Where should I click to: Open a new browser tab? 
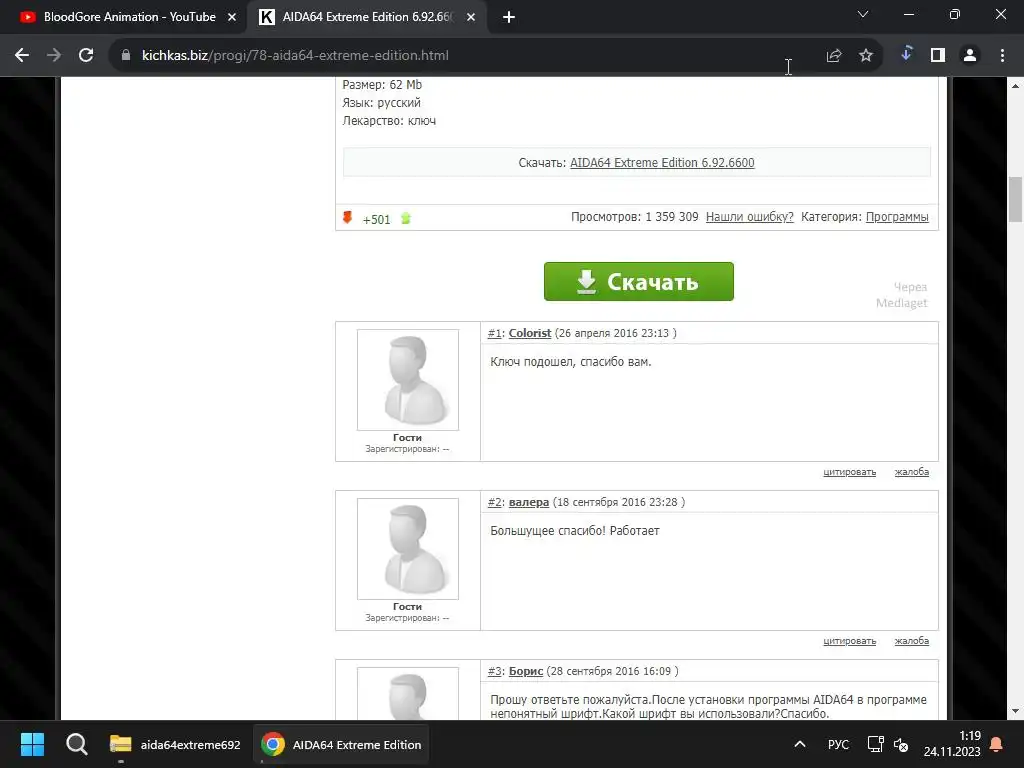pyautogui.click(x=509, y=18)
